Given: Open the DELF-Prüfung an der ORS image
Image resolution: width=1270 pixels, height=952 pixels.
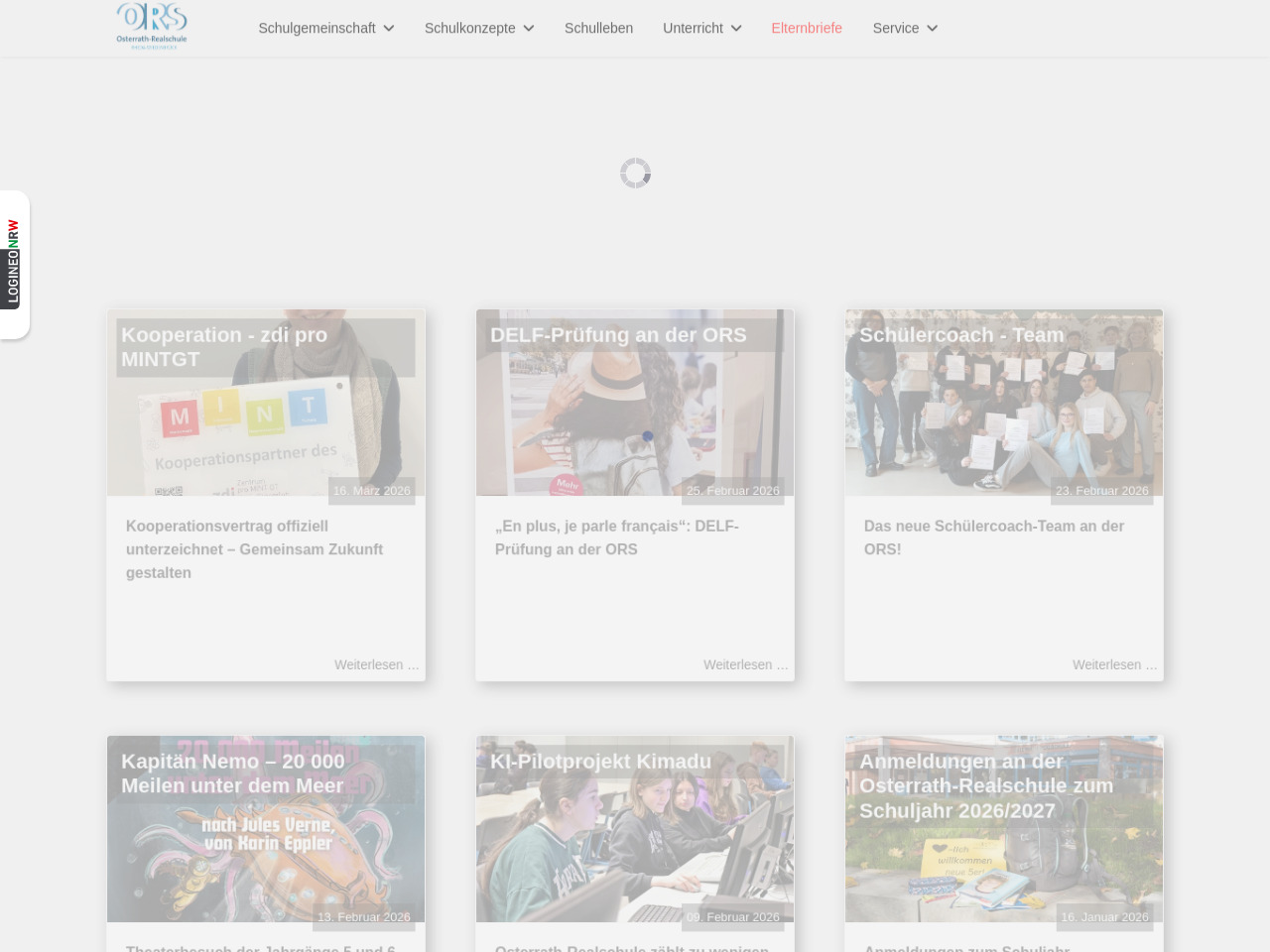Looking at the screenshot, I should (635, 426).
